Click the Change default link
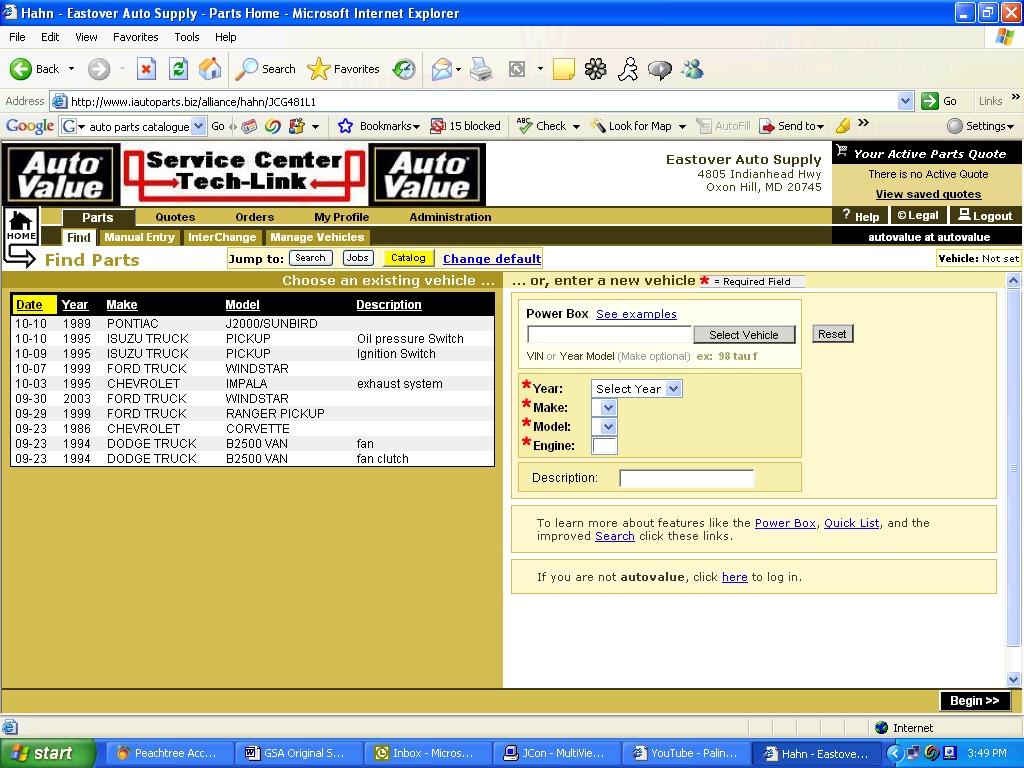Image resolution: width=1024 pixels, height=768 pixels. pos(492,259)
